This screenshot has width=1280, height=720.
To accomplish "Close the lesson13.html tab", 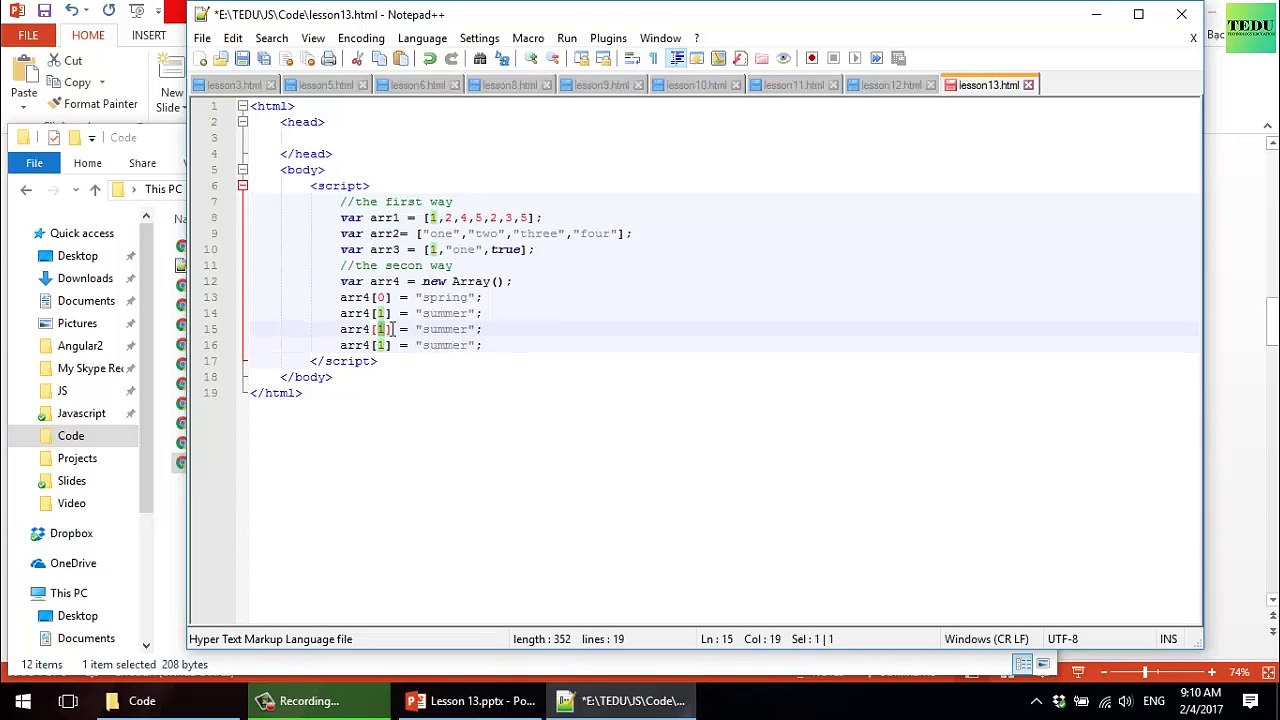I will [x=1028, y=85].
